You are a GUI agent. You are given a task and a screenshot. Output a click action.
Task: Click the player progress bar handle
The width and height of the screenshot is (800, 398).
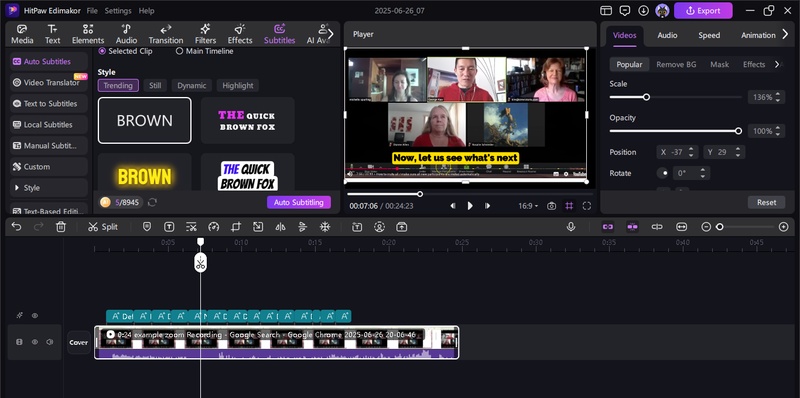click(x=420, y=194)
